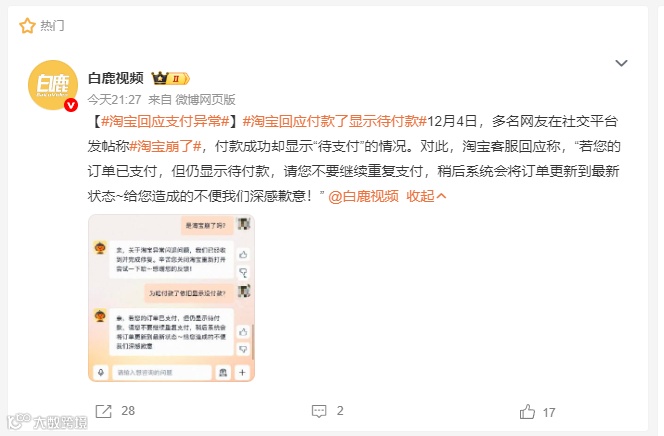
Task: Open the post options chevron menu
Action: pyautogui.click(x=621, y=63)
